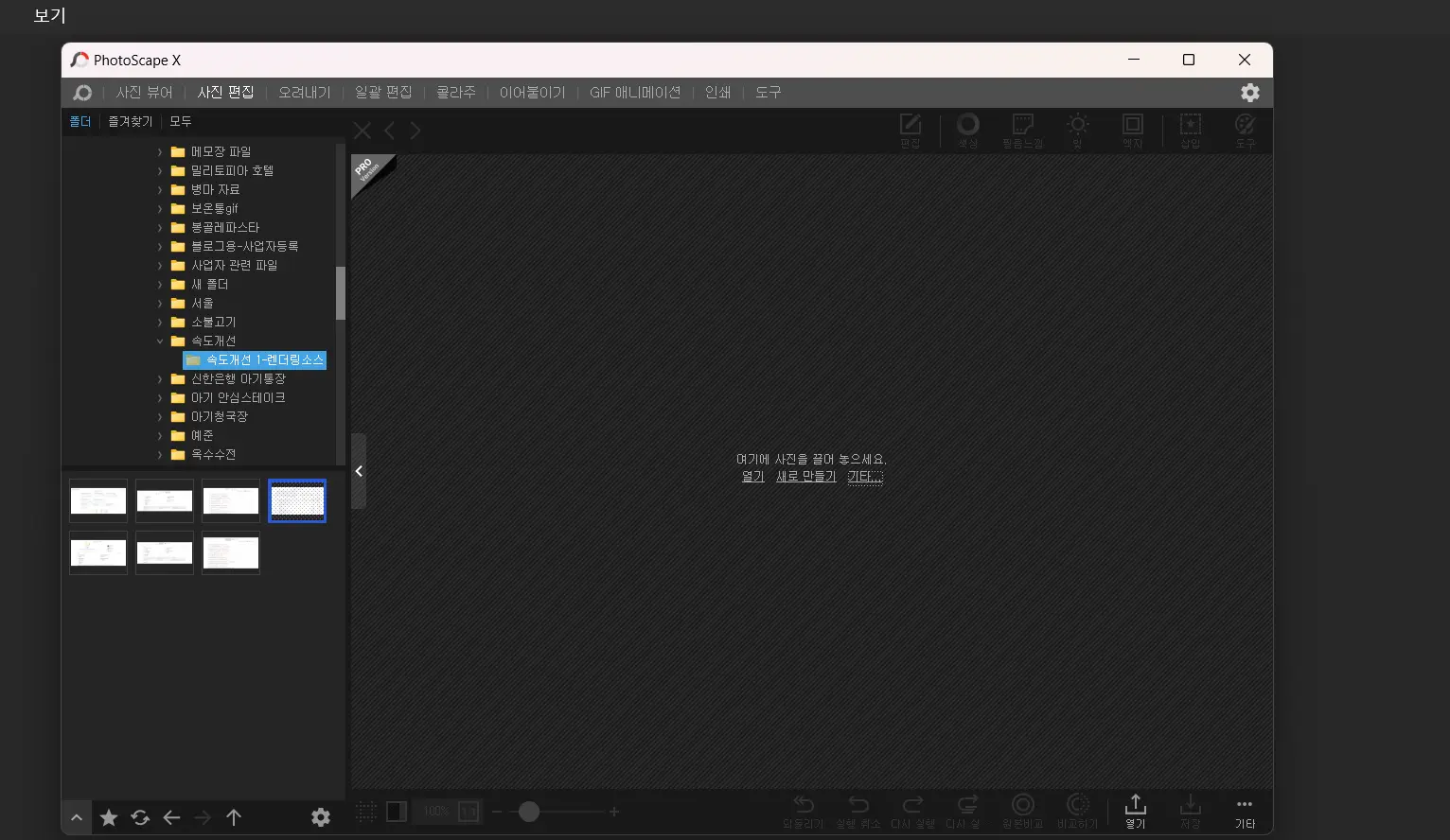1450x840 pixels.
Task: Open the 편집 (Edit) tool panel
Action: click(911, 131)
